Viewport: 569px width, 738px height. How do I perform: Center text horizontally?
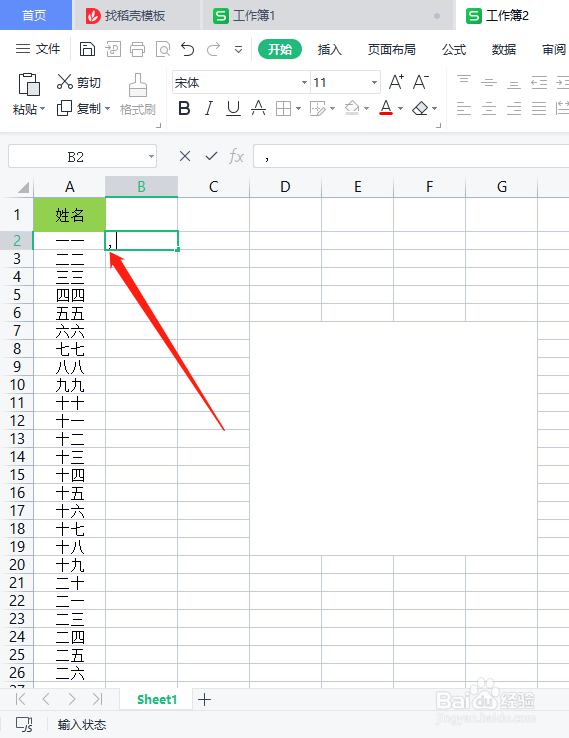click(x=489, y=109)
